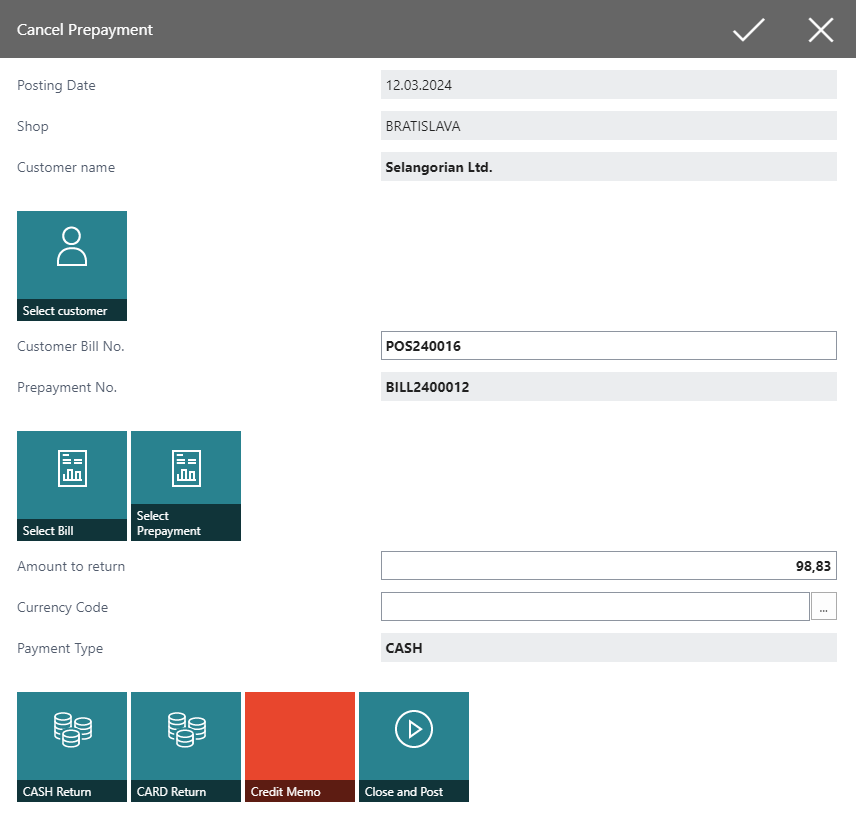The image size is (856, 828).
Task: Click the Prepayment No. label
Action: [x=67, y=388]
